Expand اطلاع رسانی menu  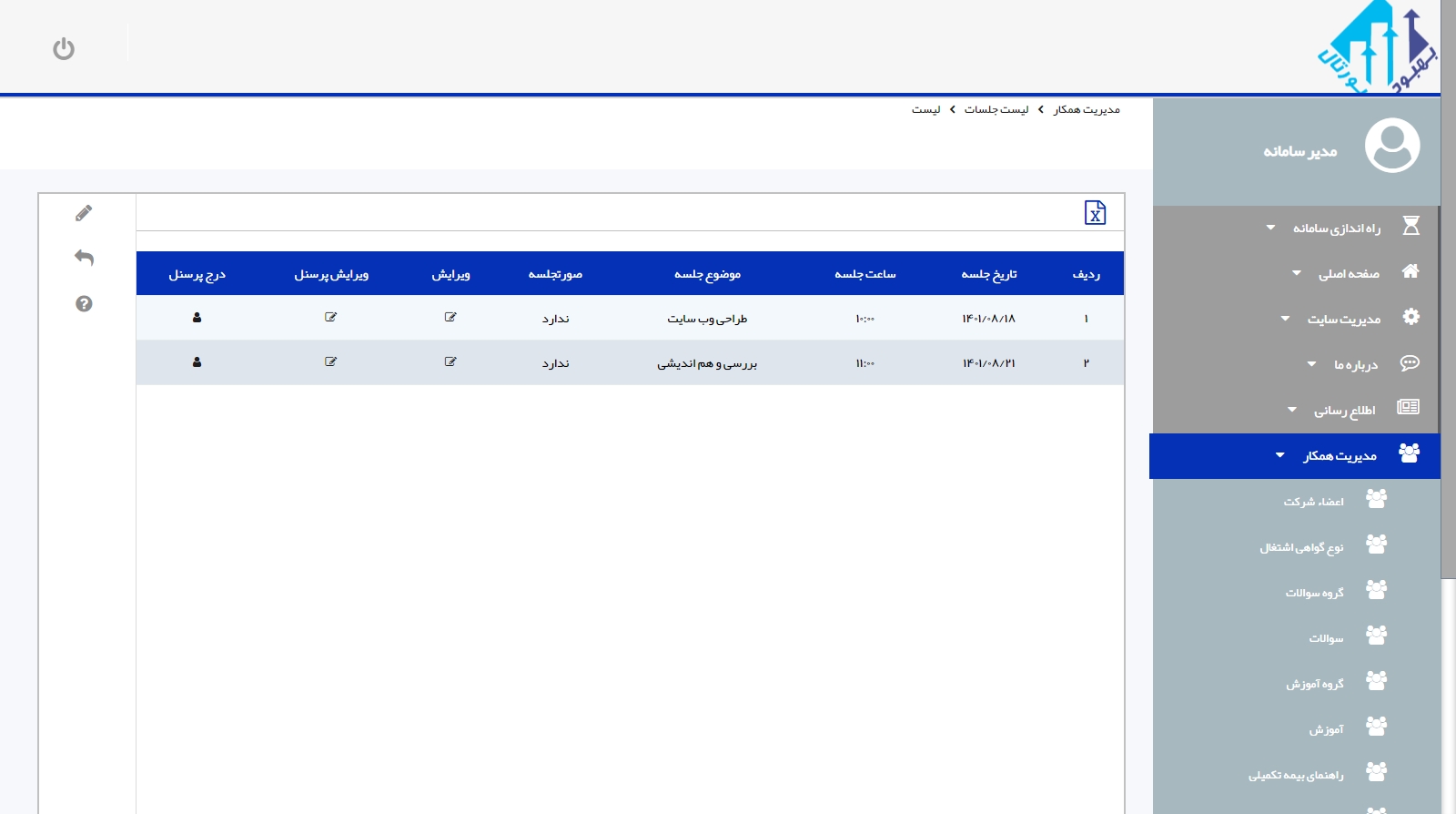click(1344, 411)
